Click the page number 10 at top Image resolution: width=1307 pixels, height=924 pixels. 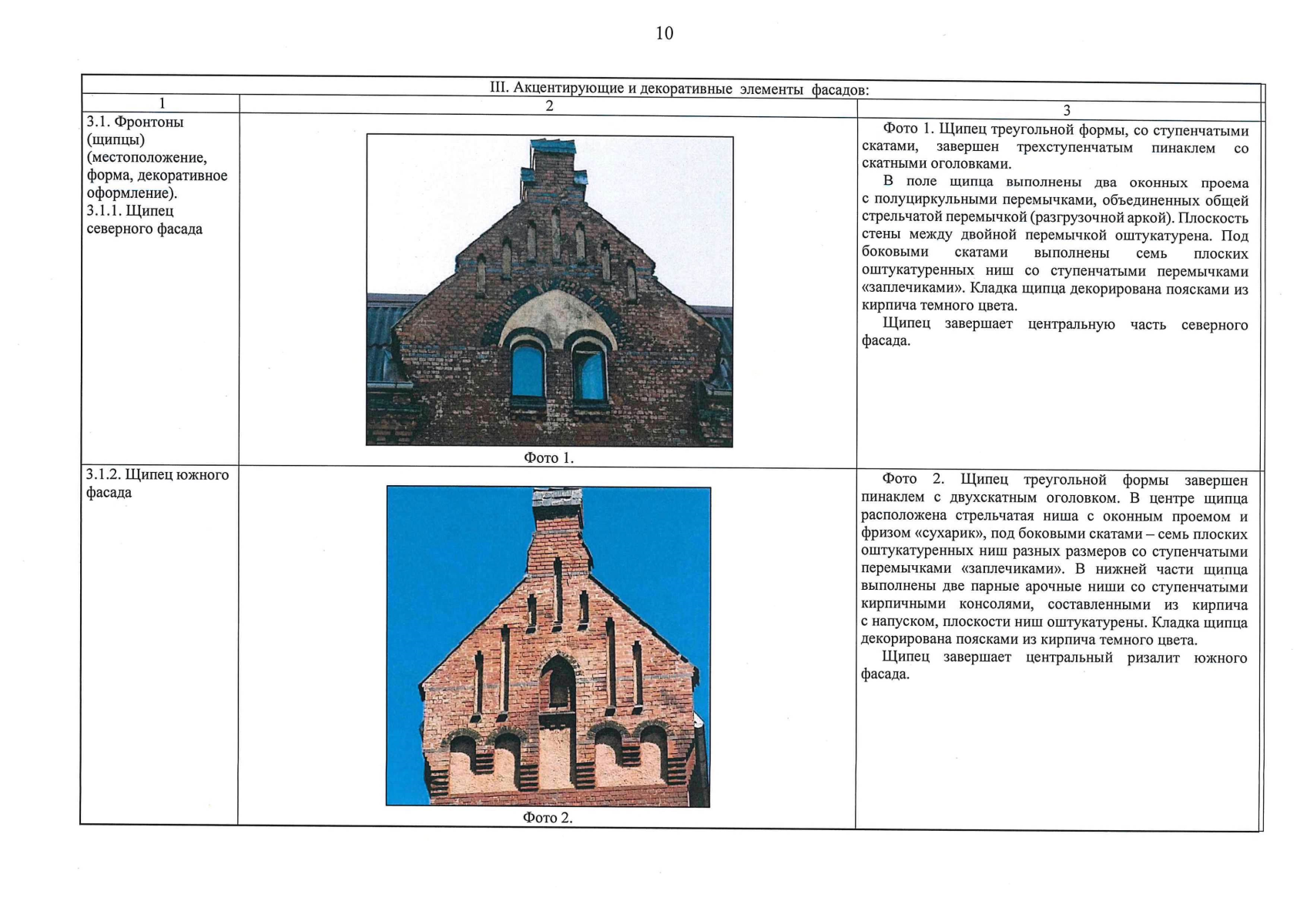664,33
